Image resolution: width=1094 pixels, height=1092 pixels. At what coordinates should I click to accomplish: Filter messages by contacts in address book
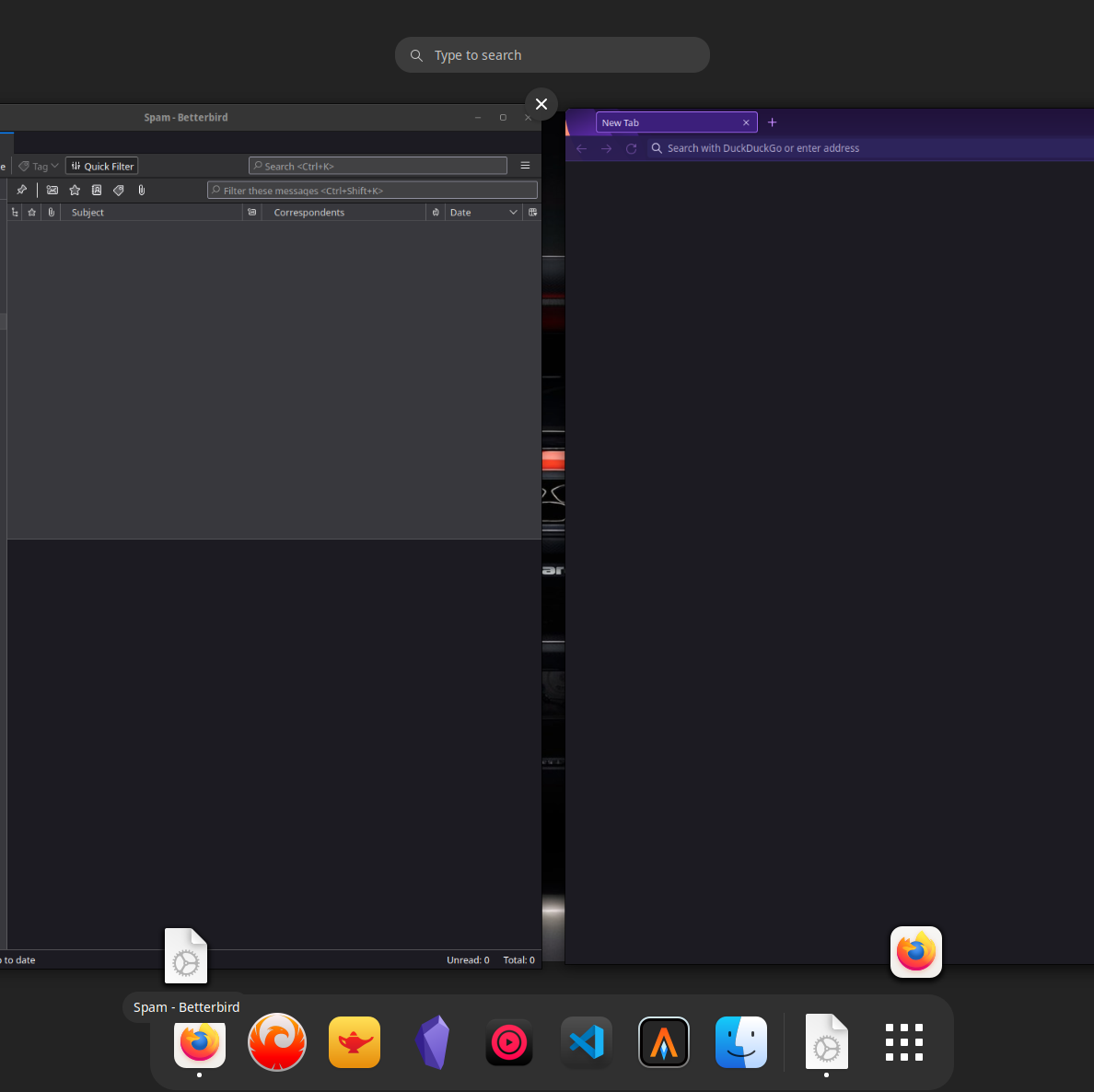click(x=96, y=190)
